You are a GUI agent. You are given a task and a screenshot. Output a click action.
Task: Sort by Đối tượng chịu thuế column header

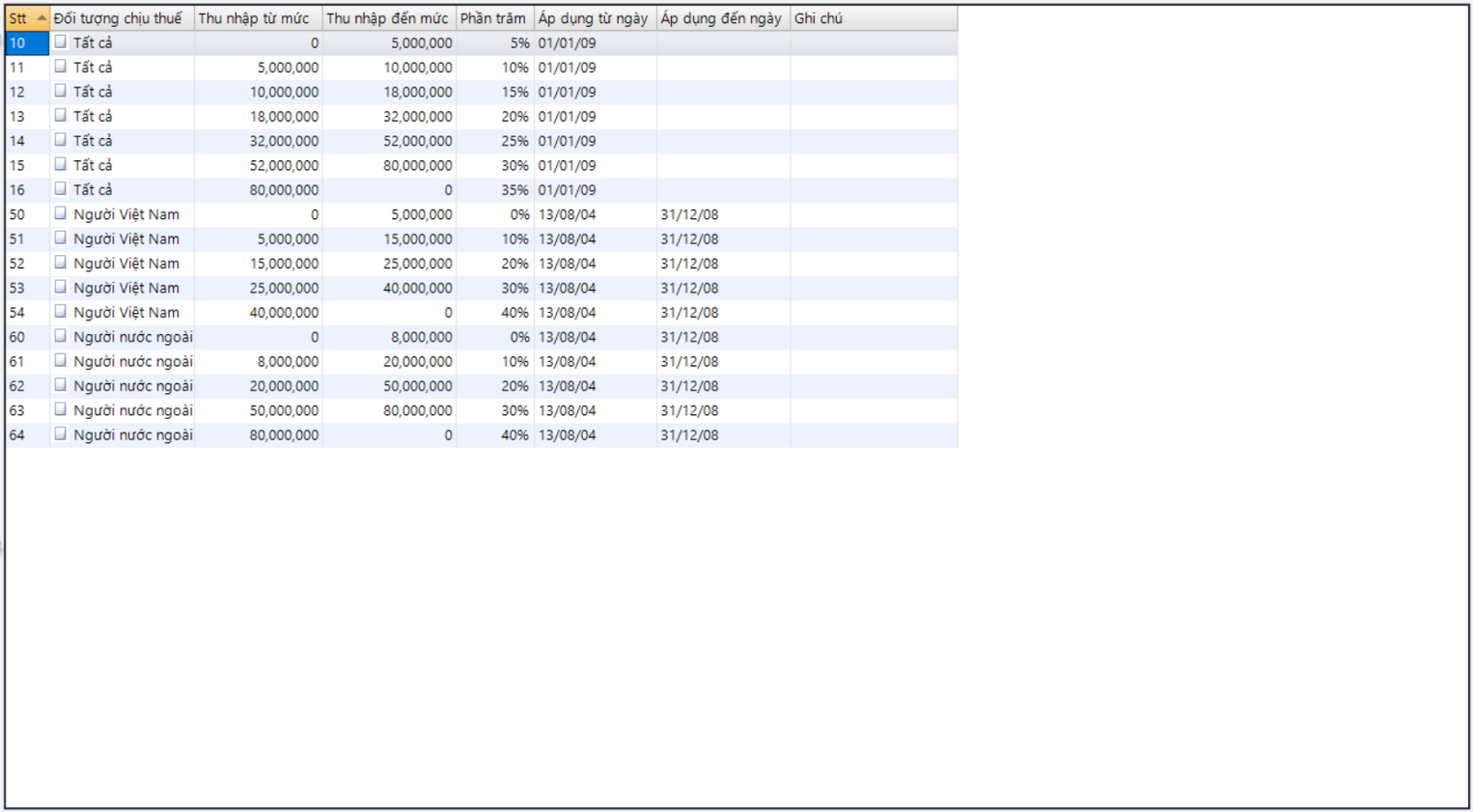122,18
